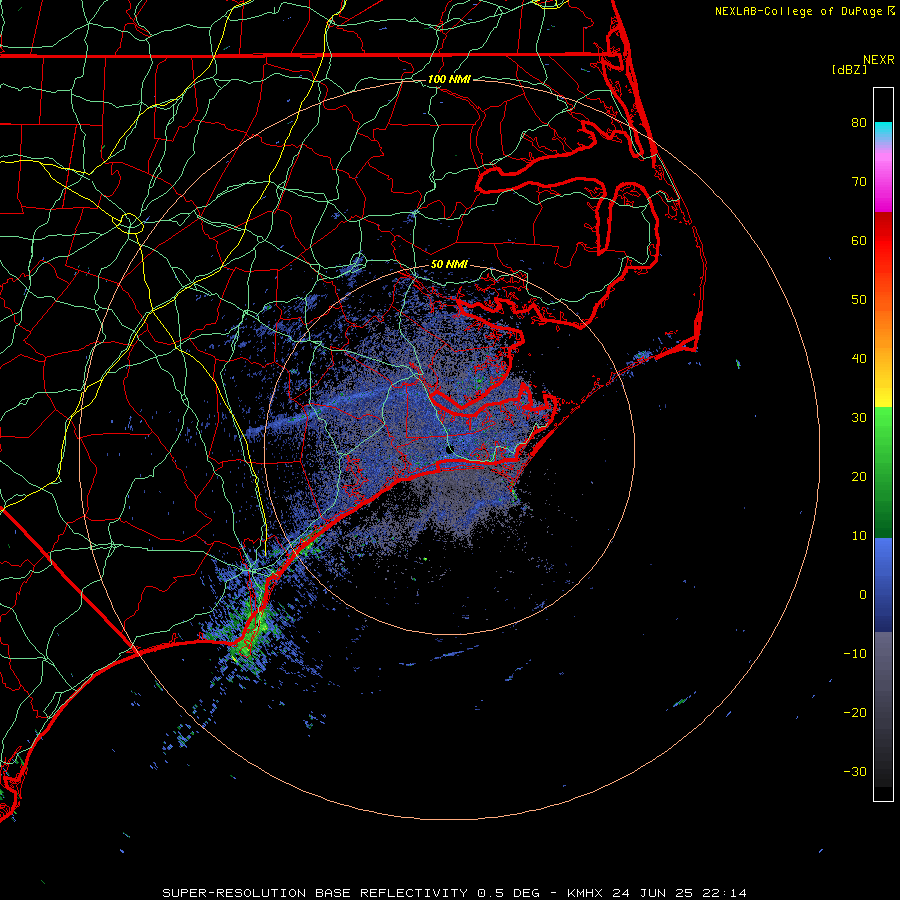Viewport: 900px width, 900px height.
Task: Click the cyan top section of color bar
Action: [x=883, y=132]
